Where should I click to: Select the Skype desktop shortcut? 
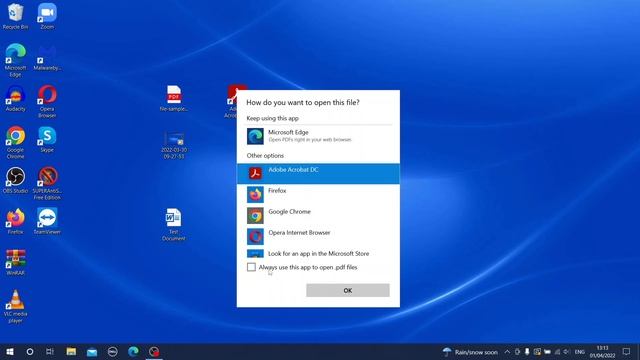[47, 140]
